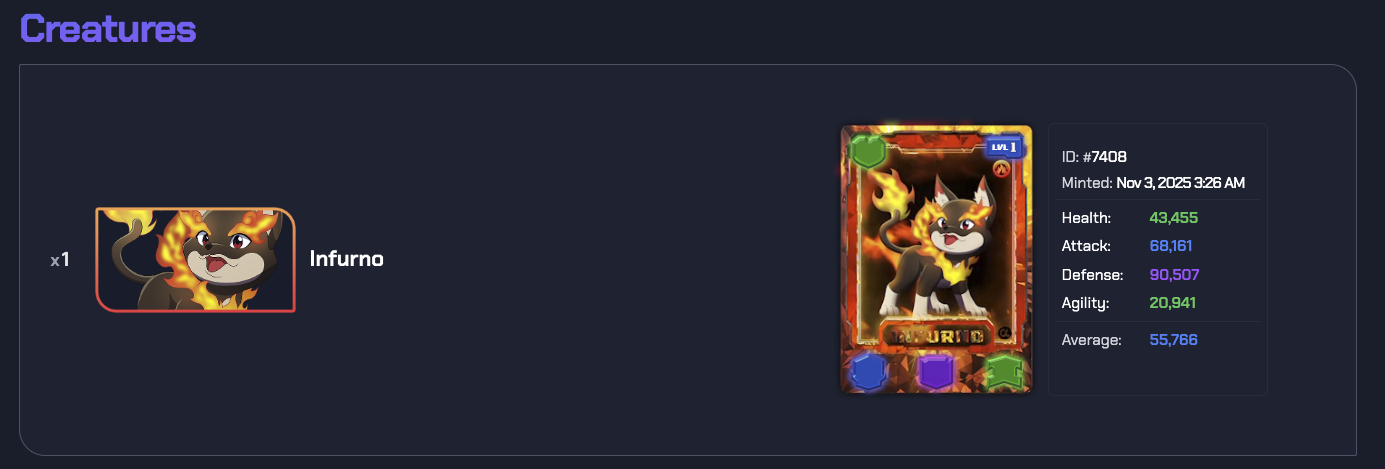
Task: Select the x1 quantity indicator
Action: tap(60, 260)
